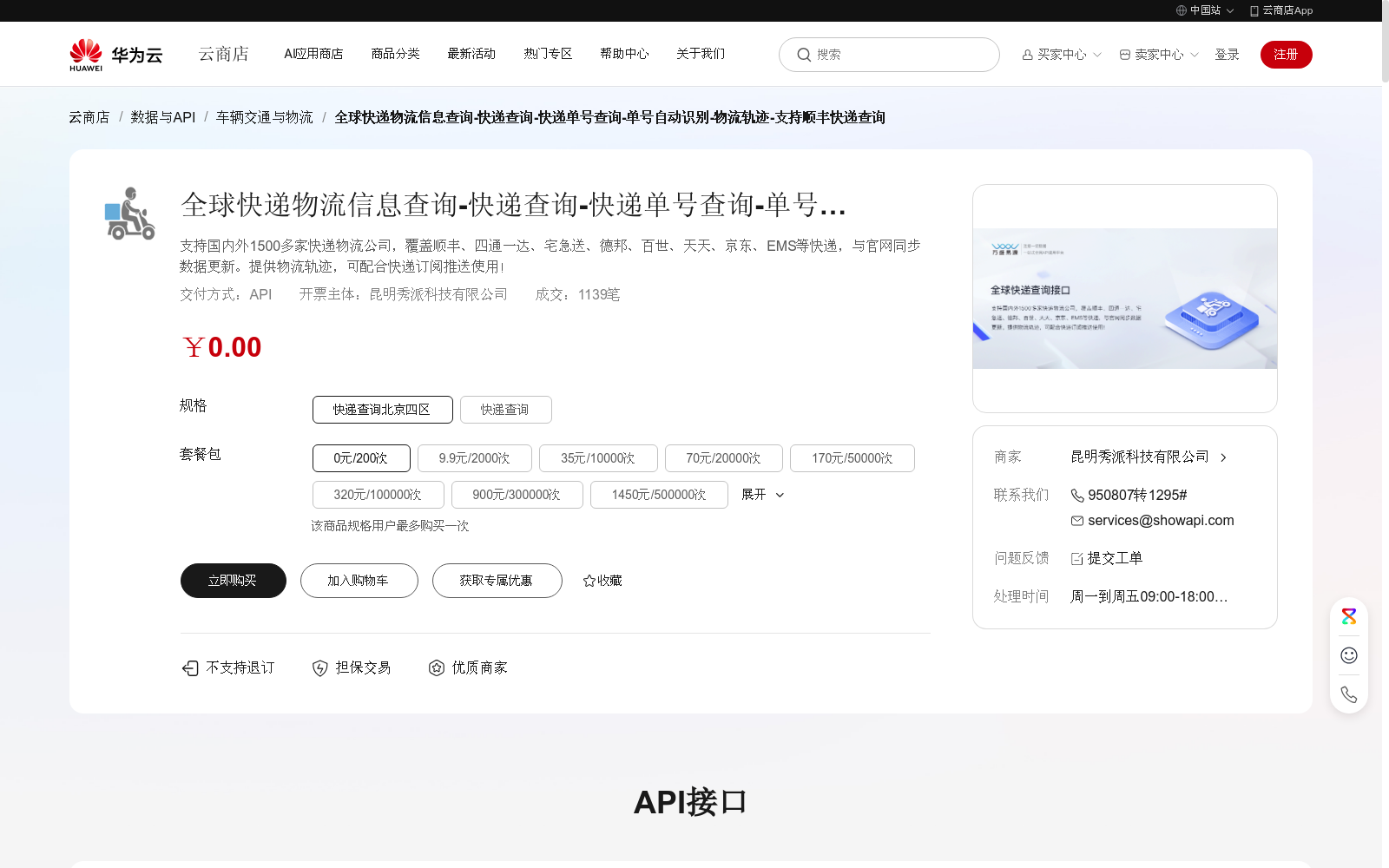Click the 登录 link
1389x868 pixels.
tap(1228, 55)
